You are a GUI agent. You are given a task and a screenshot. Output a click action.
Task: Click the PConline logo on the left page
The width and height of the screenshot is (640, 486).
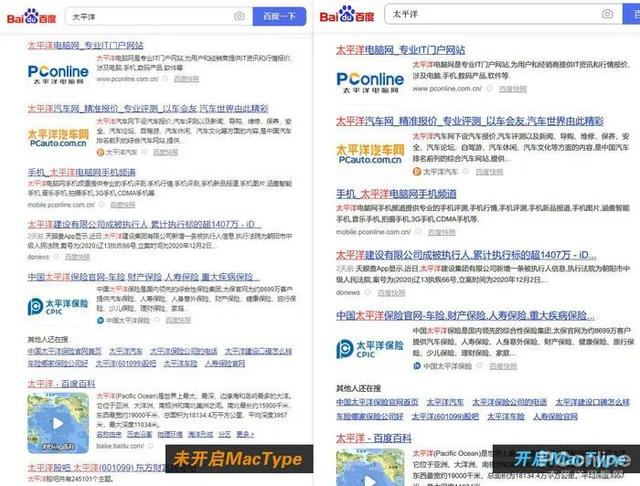point(58,74)
